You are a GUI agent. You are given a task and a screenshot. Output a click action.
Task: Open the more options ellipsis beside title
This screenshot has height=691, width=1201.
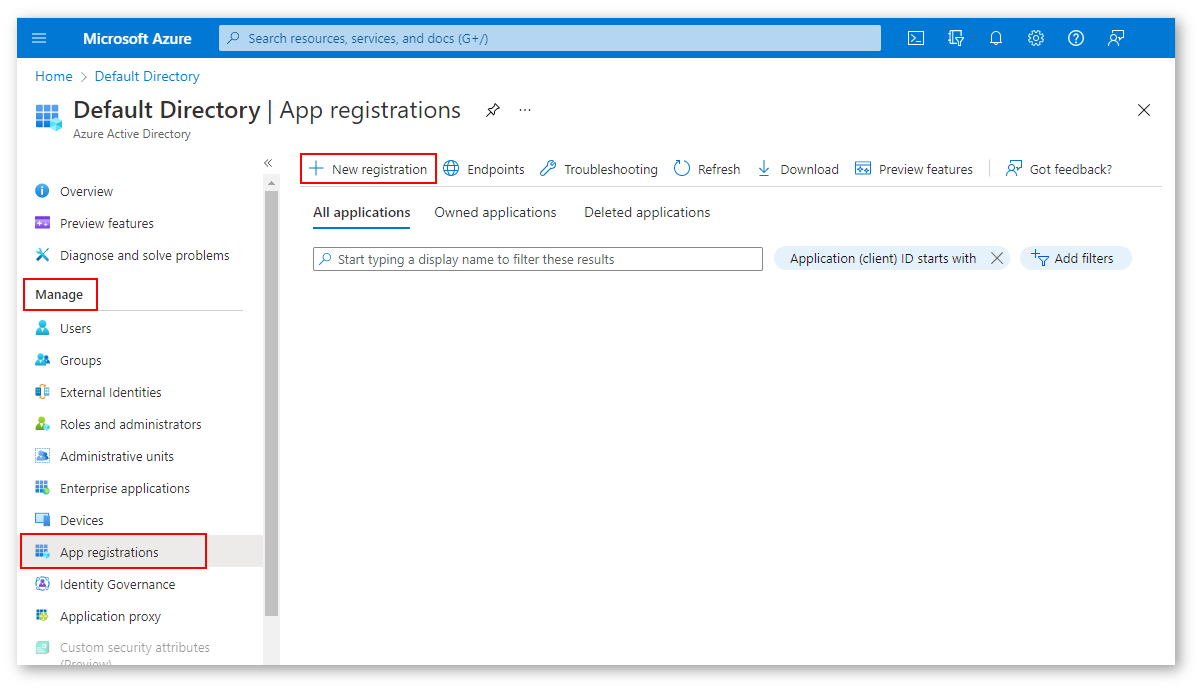(x=525, y=110)
